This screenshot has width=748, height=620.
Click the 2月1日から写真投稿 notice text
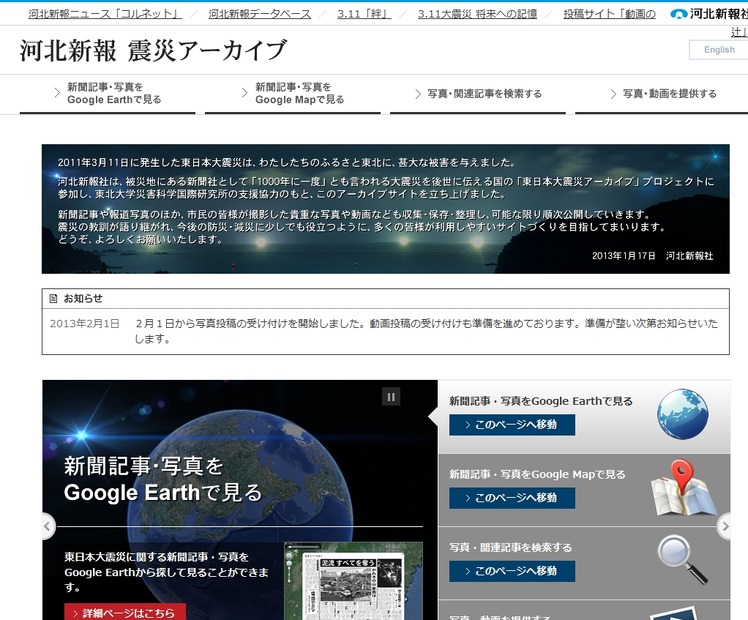[426, 331]
